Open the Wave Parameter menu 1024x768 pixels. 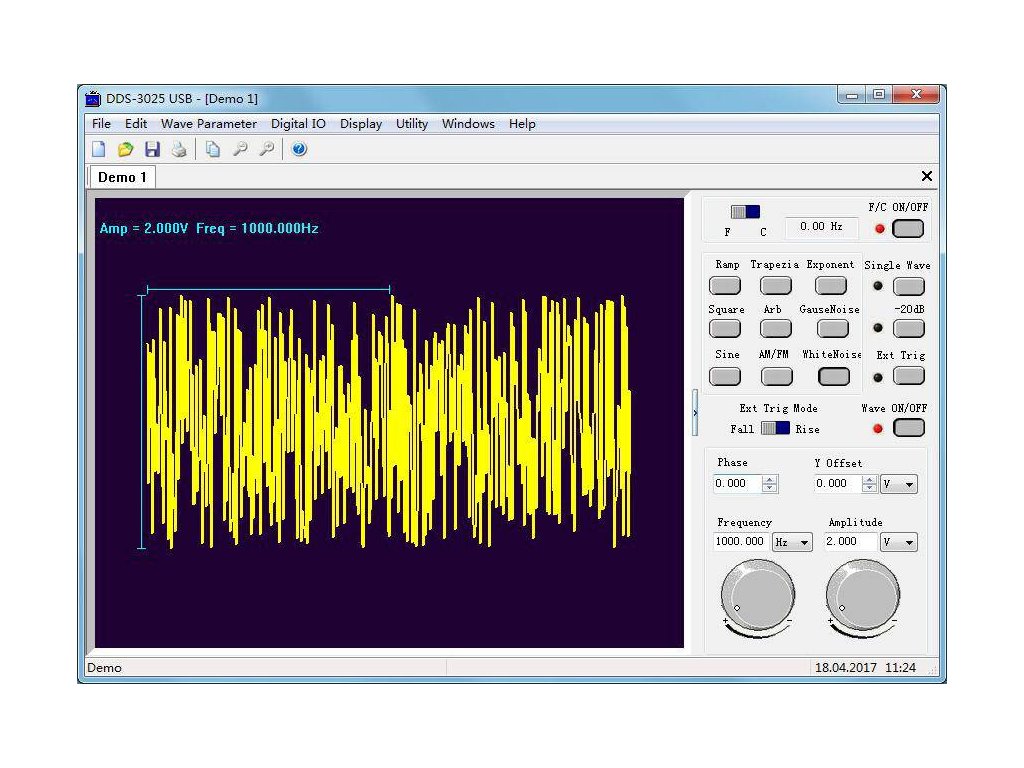(208, 124)
